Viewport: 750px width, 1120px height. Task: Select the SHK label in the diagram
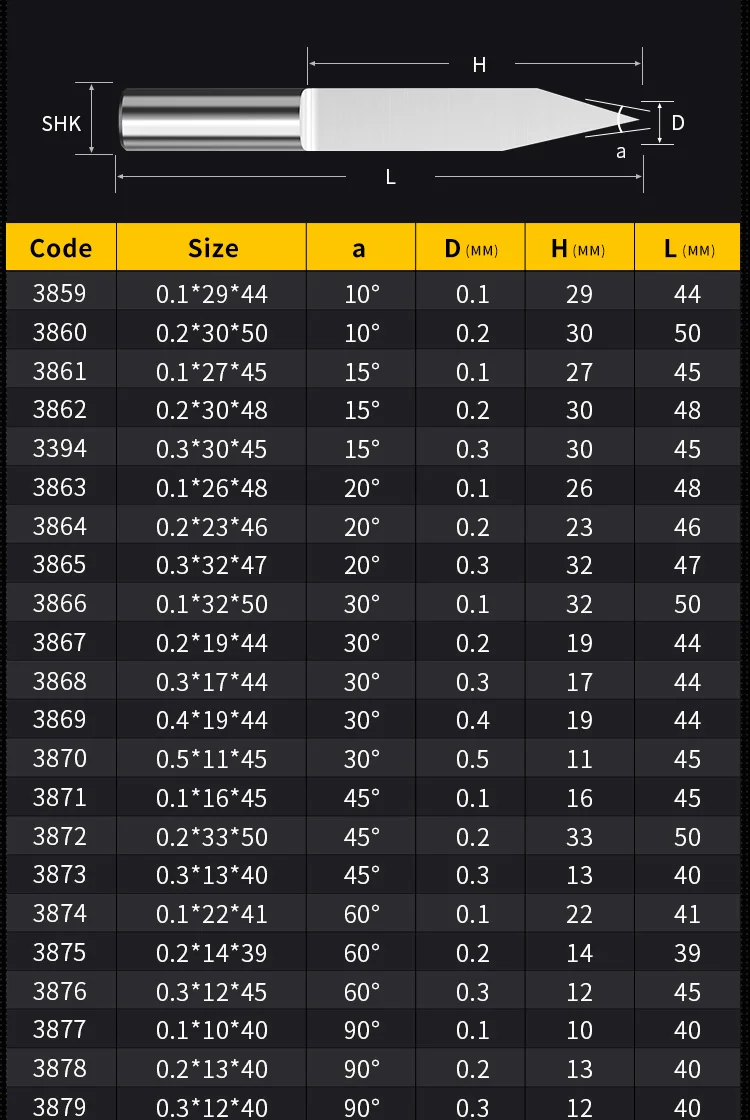(61, 124)
